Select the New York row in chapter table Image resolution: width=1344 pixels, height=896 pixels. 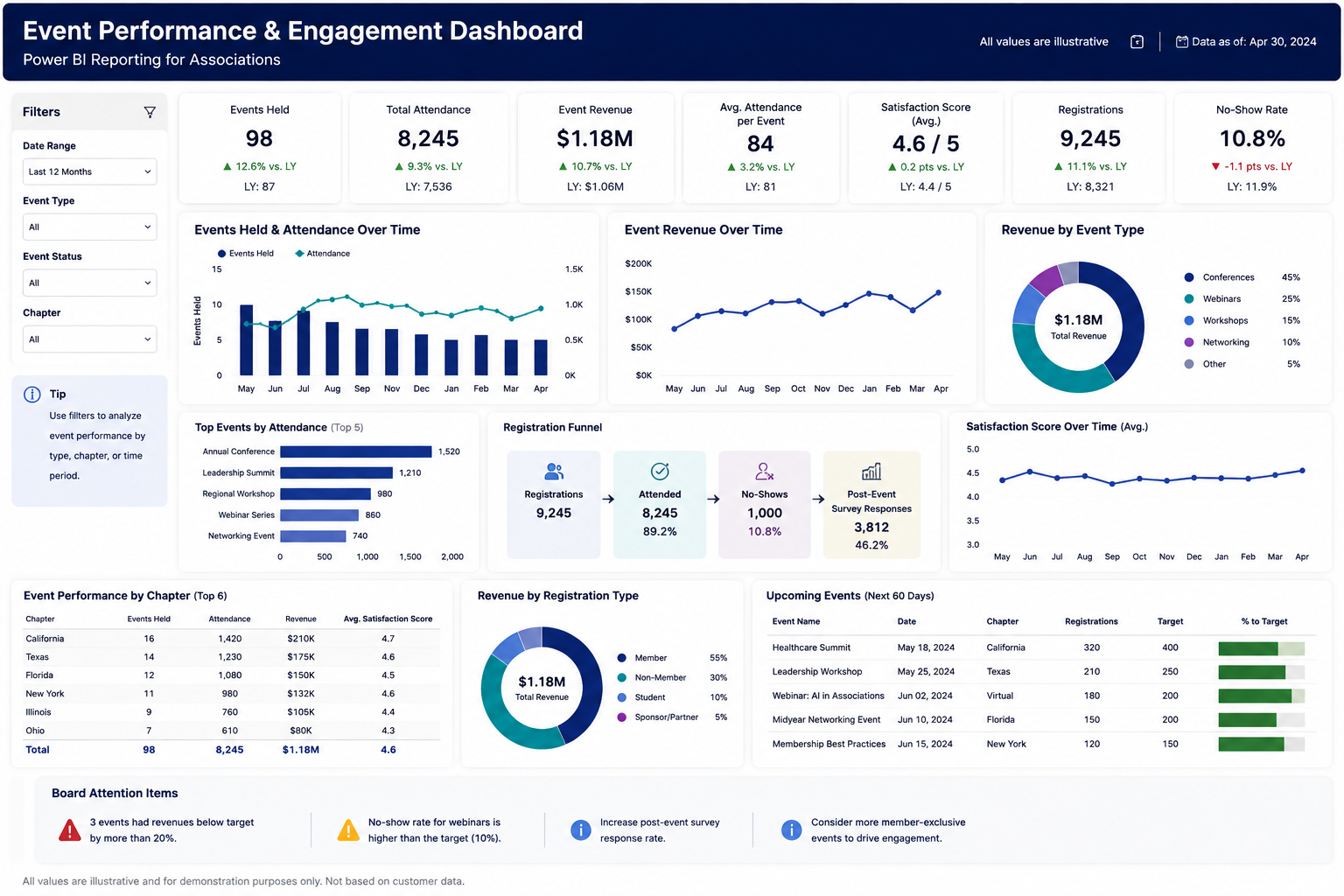pos(231,694)
